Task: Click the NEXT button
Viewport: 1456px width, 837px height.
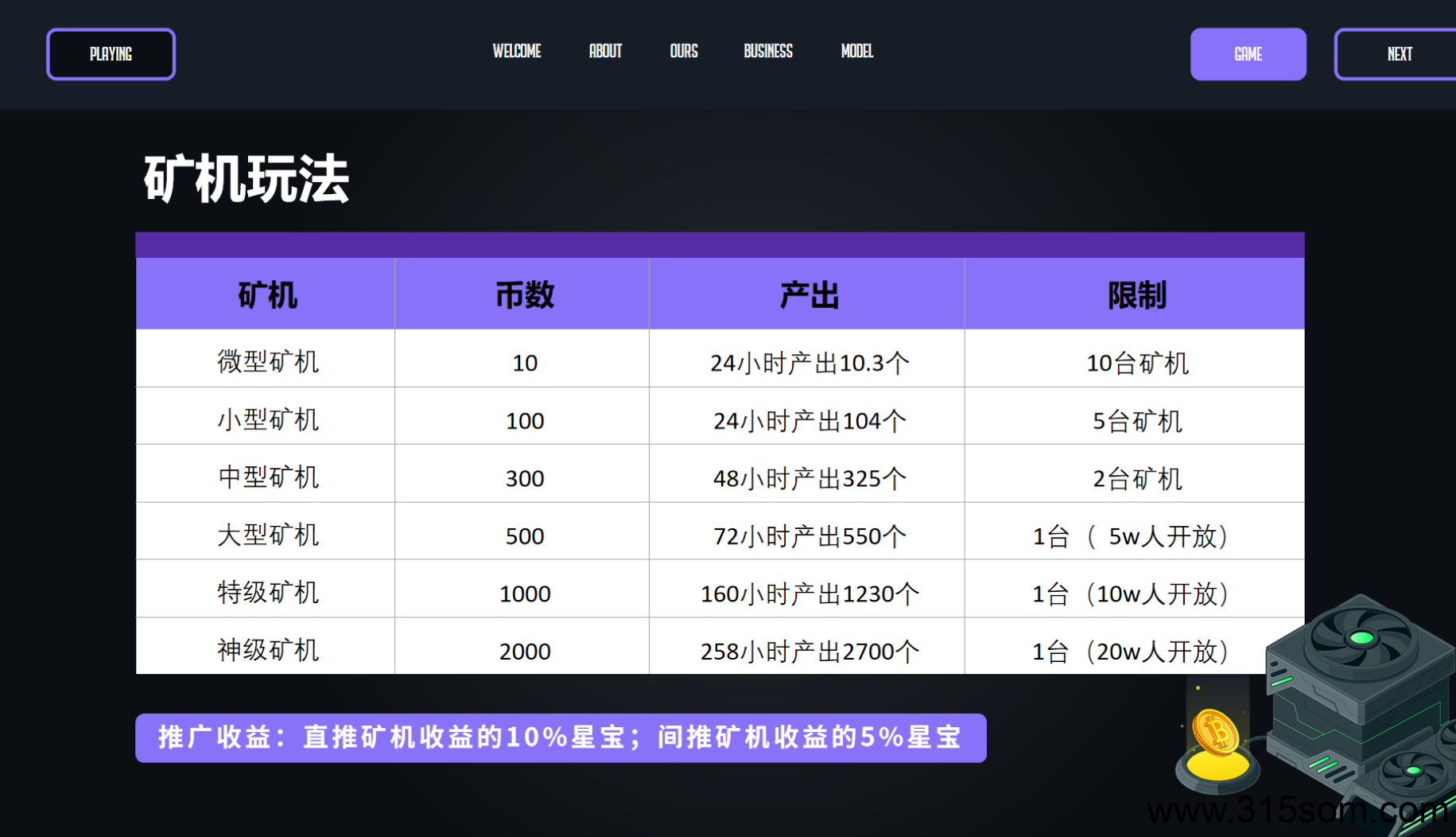Action: 1399,54
